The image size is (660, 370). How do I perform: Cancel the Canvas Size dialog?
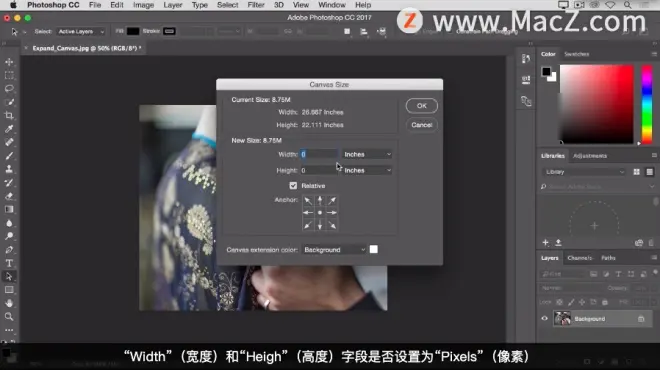pyautogui.click(x=421, y=125)
